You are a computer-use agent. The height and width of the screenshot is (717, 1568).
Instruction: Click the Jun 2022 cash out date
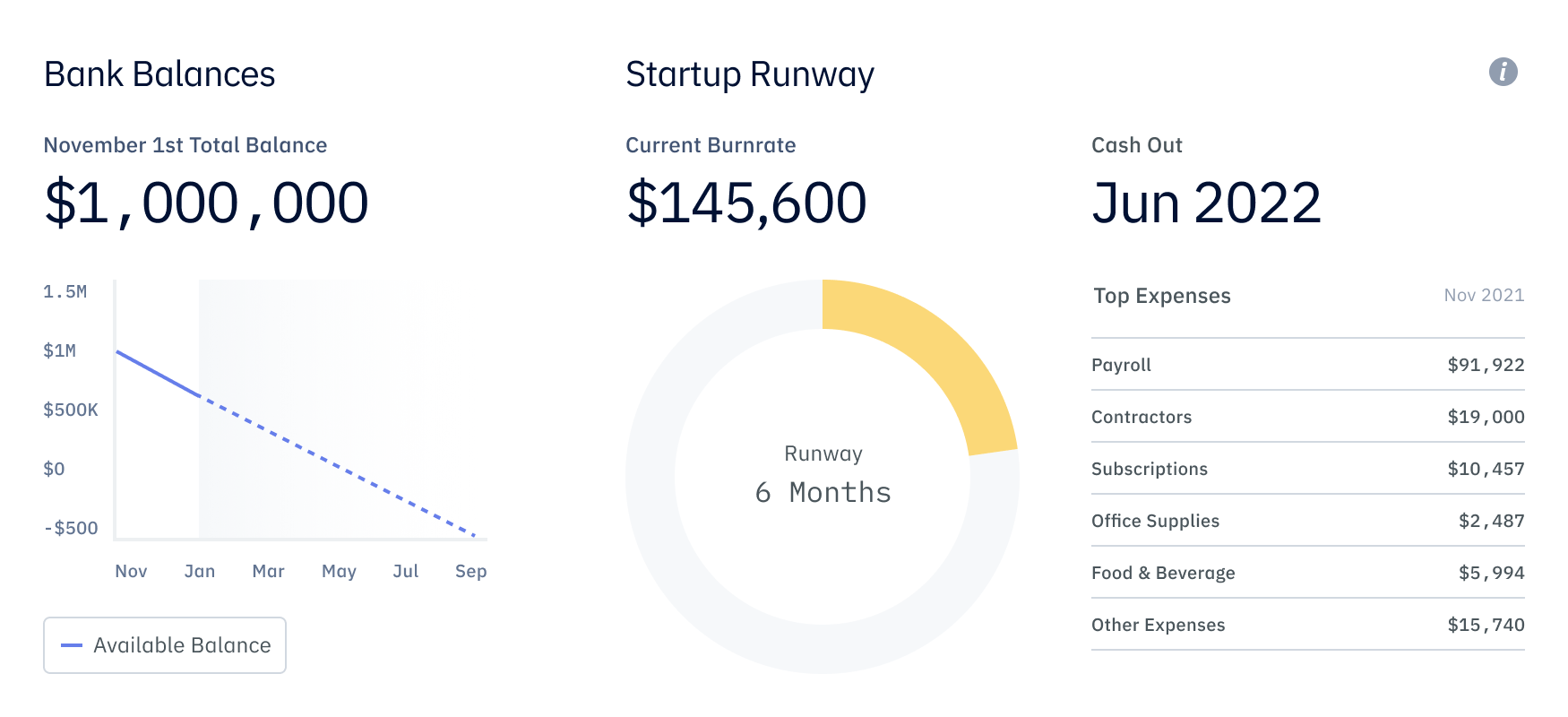(1206, 203)
